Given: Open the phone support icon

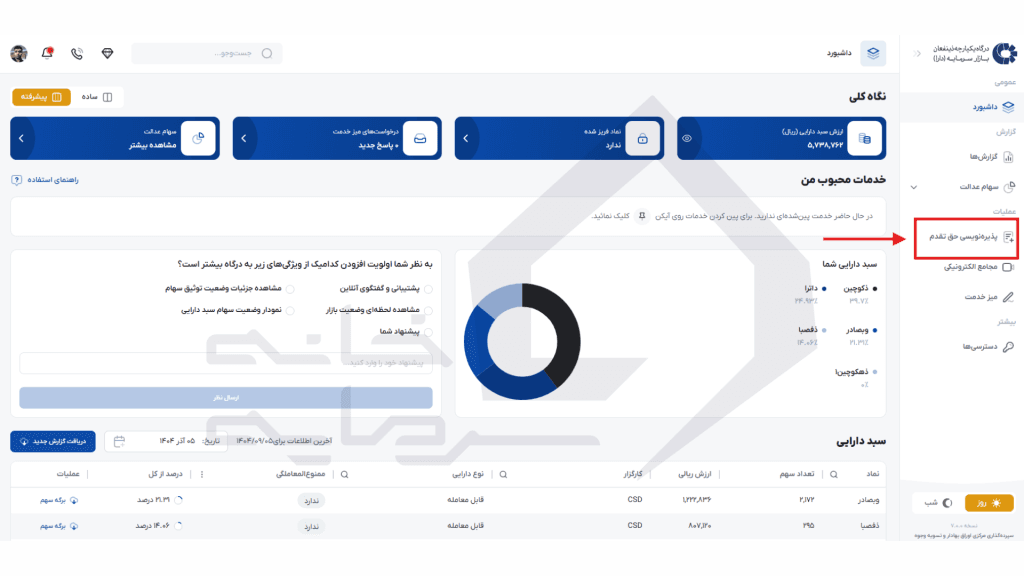Looking at the screenshot, I should [x=77, y=53].
